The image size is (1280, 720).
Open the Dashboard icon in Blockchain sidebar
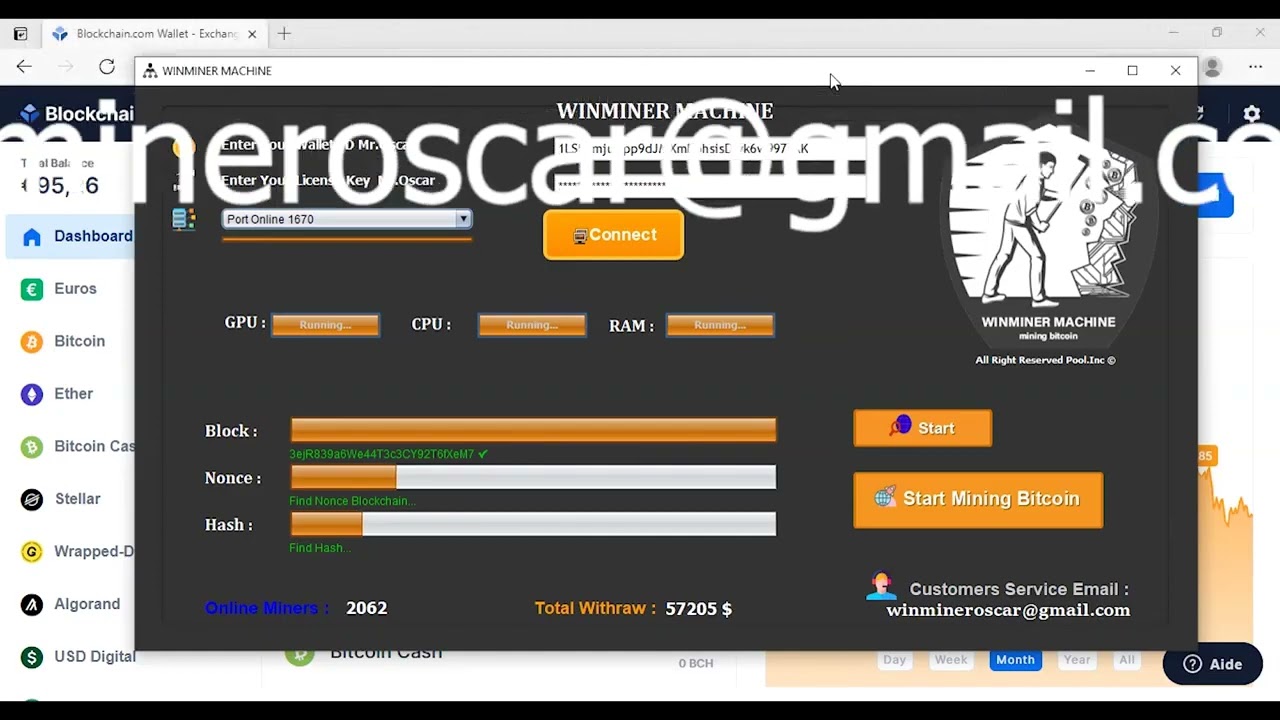pyautogui.click(x=32, y=237)
